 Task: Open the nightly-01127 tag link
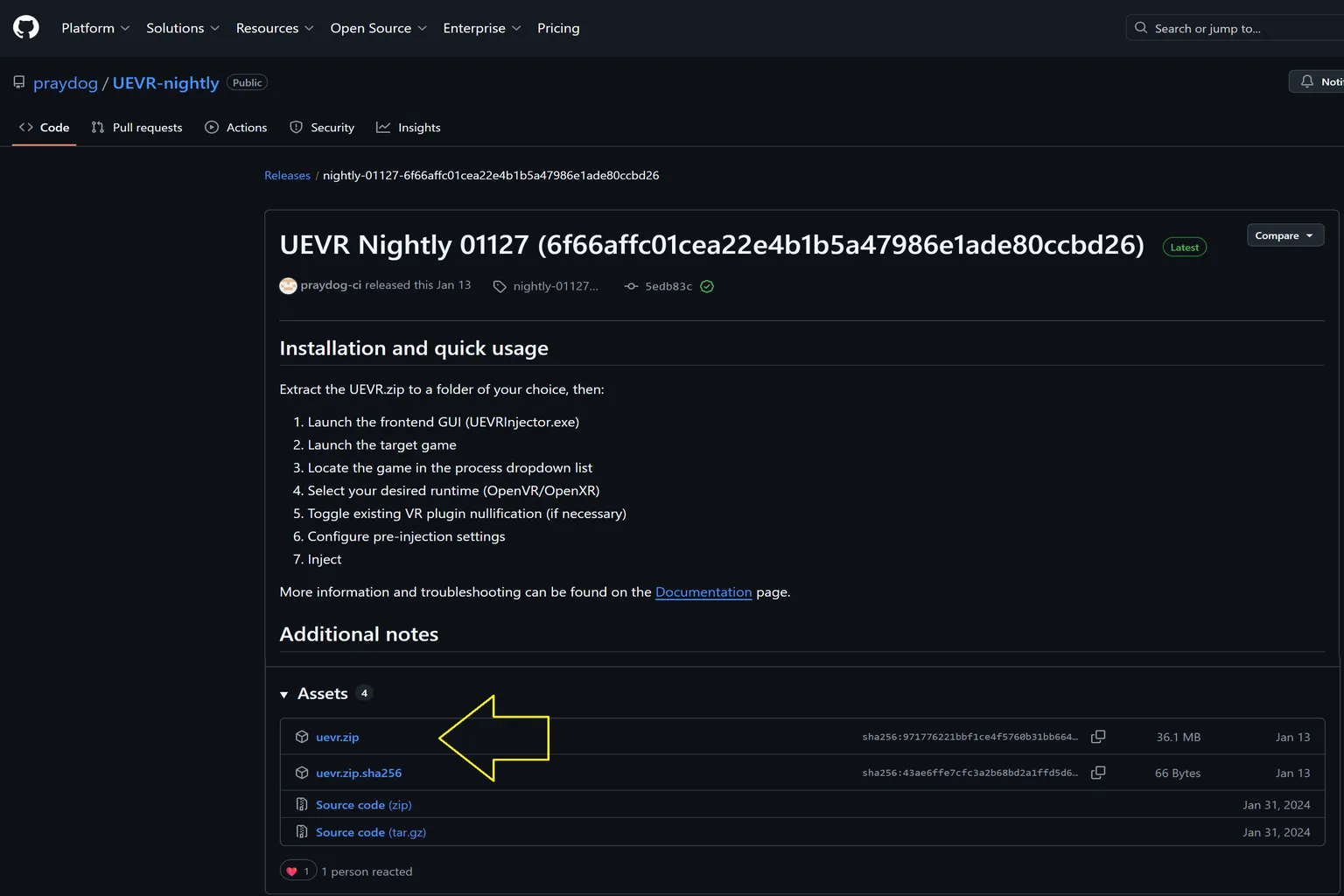coord(556,286)
